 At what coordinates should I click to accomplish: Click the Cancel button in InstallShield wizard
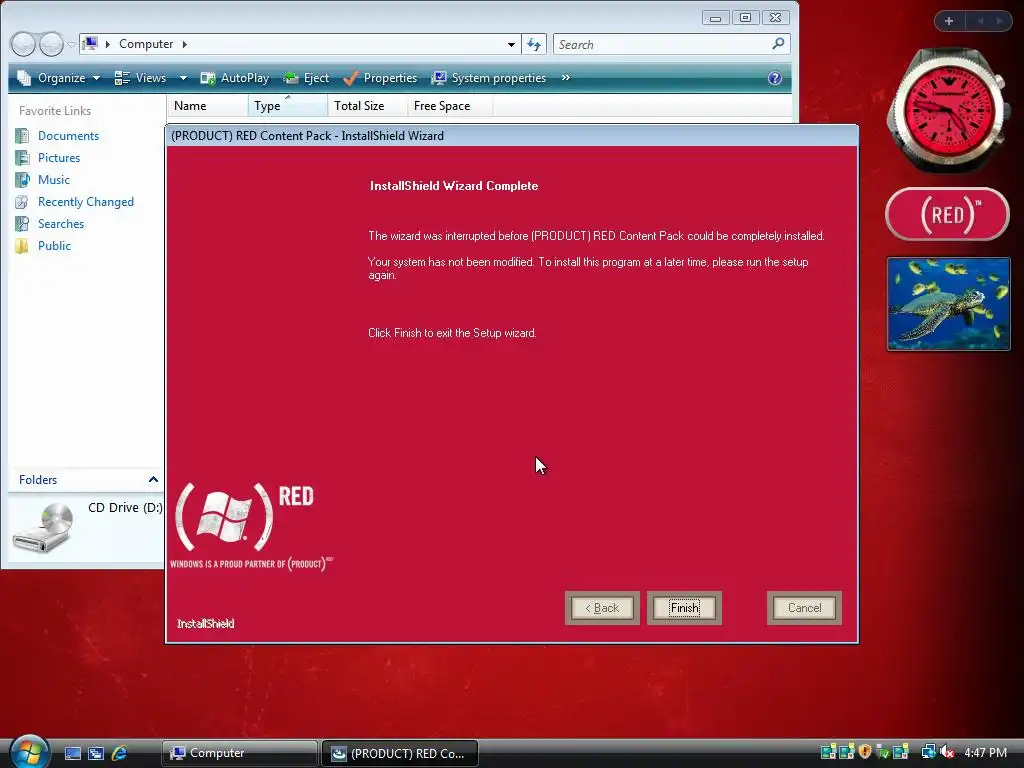[804, 608]
